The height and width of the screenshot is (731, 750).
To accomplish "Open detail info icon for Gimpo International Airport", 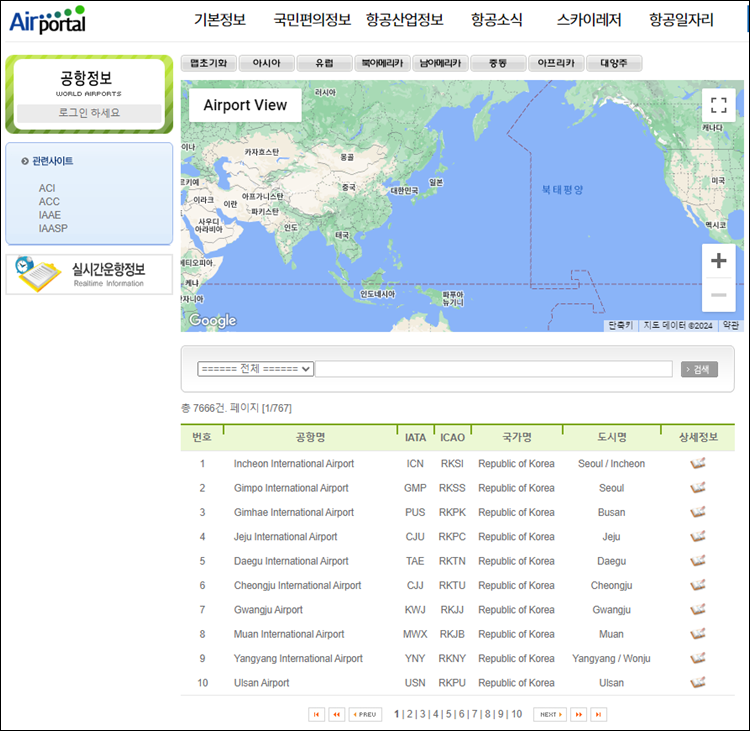I will point(698,487).
